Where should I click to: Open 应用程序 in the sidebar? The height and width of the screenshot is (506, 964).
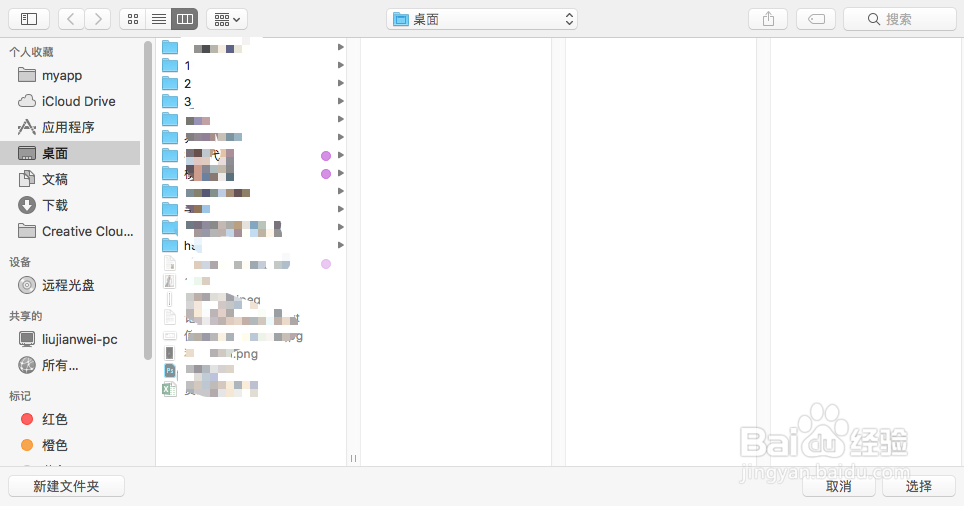point(70,127)
